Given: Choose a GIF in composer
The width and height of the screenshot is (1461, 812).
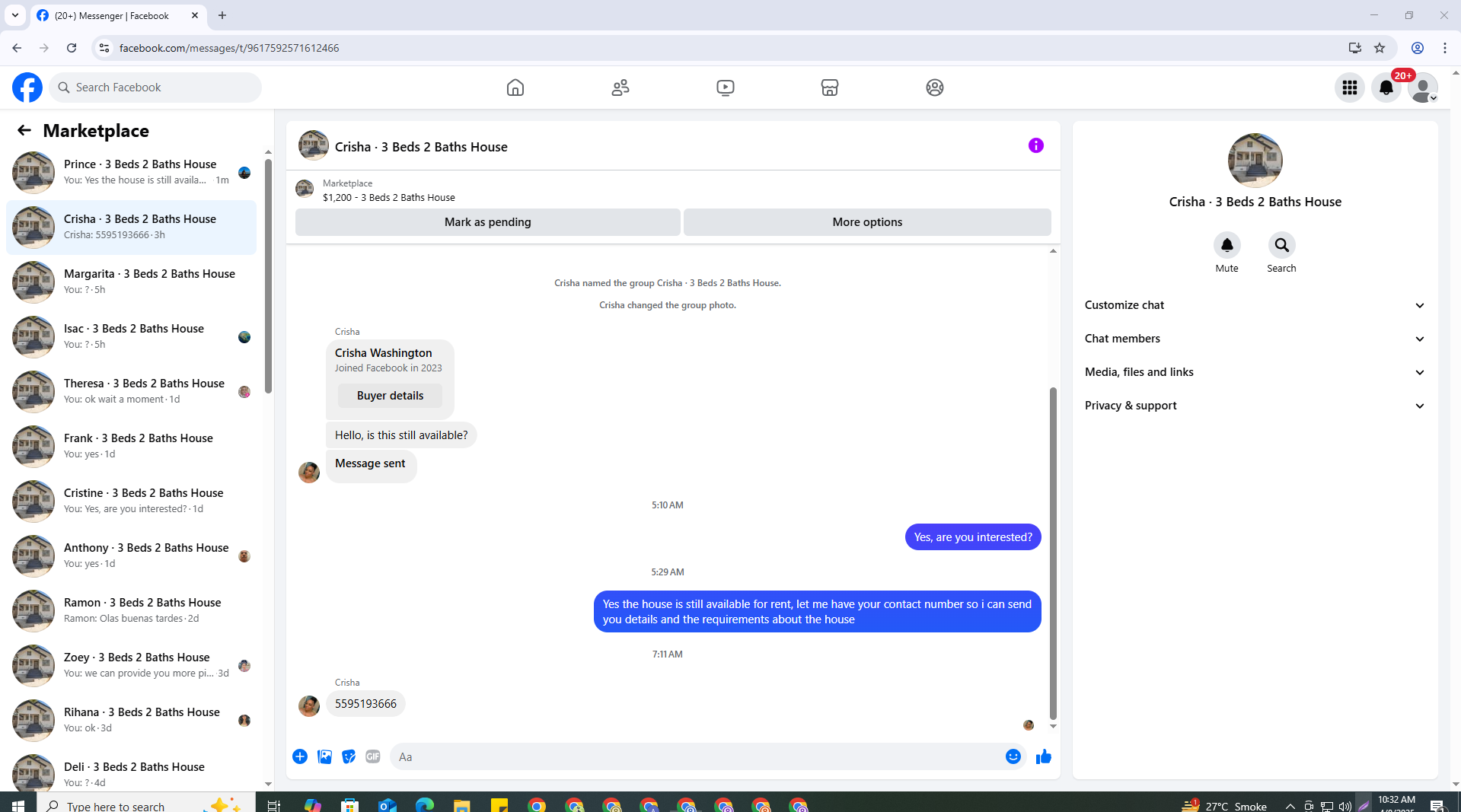Looking at the screenshot, I should click(x=373, y=756).
